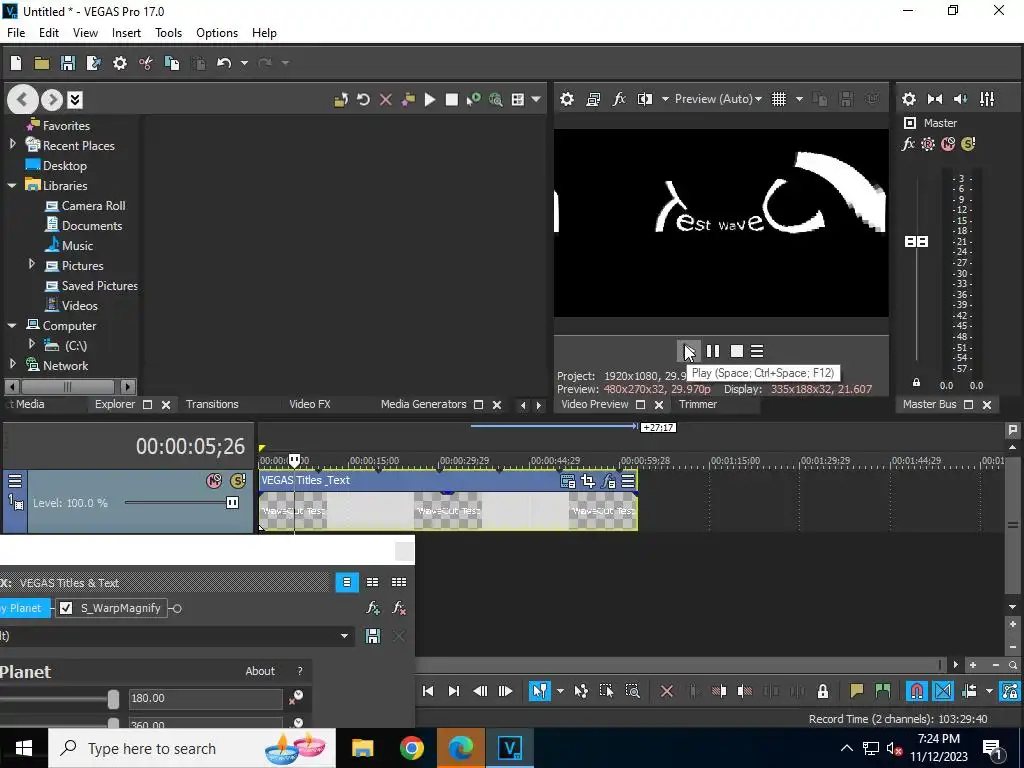Open the Tools menu
The image size is (1024, 768).
pyautogui.click(x=168, y=33)
